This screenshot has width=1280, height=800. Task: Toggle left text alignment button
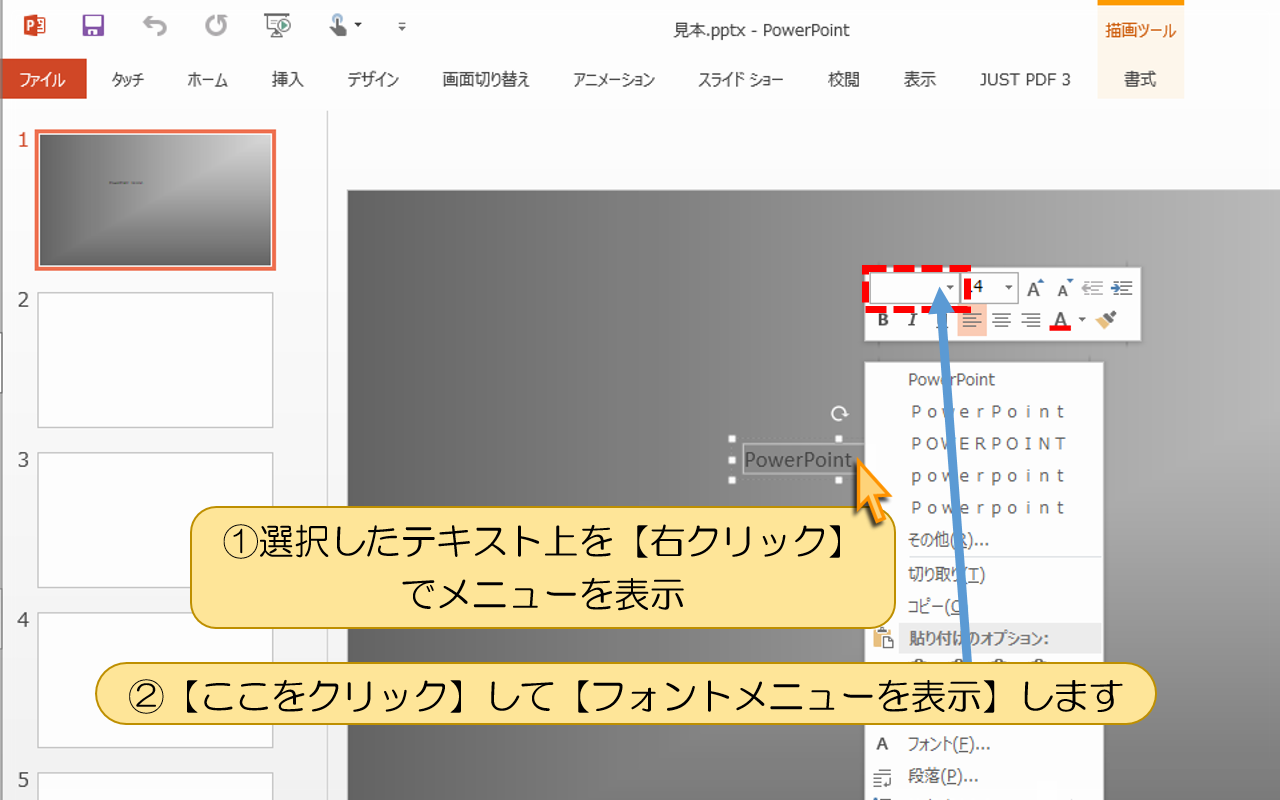pos(972,320)
